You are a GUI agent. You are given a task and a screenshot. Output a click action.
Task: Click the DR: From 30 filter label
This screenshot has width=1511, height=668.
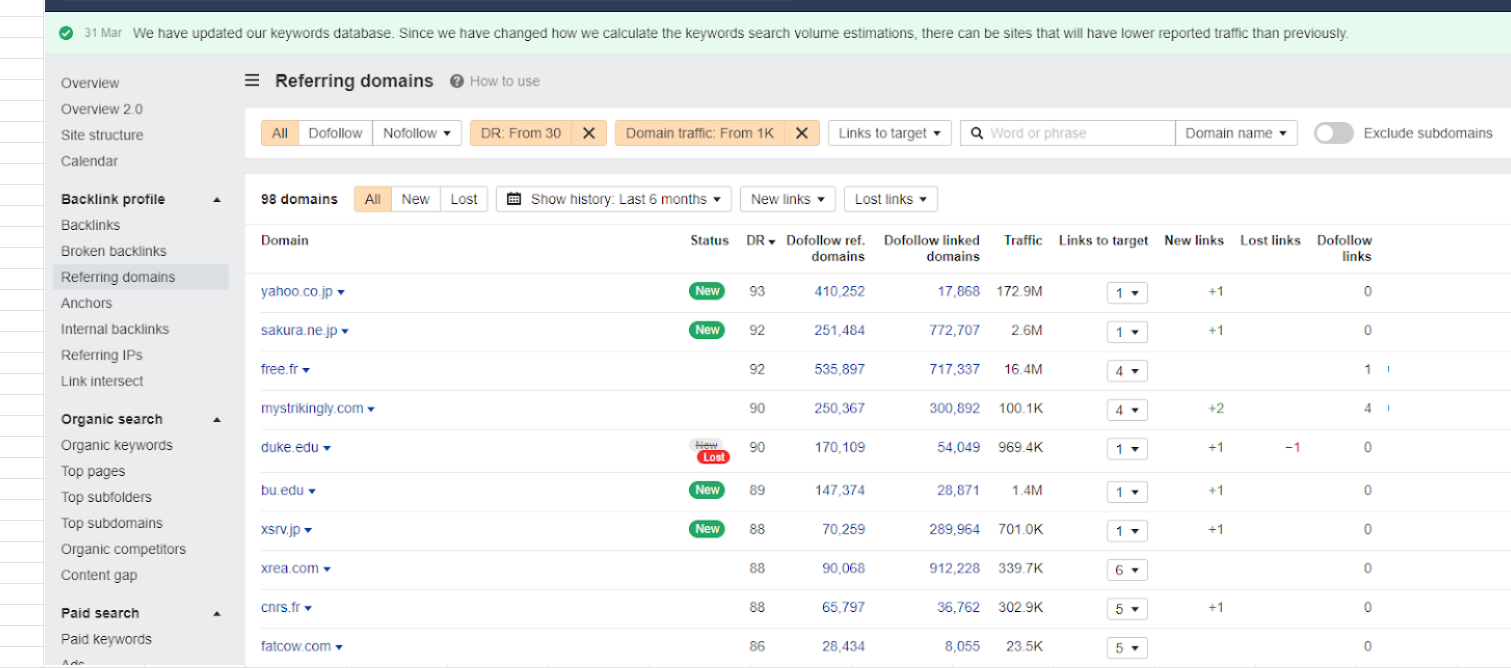point(521,133)
